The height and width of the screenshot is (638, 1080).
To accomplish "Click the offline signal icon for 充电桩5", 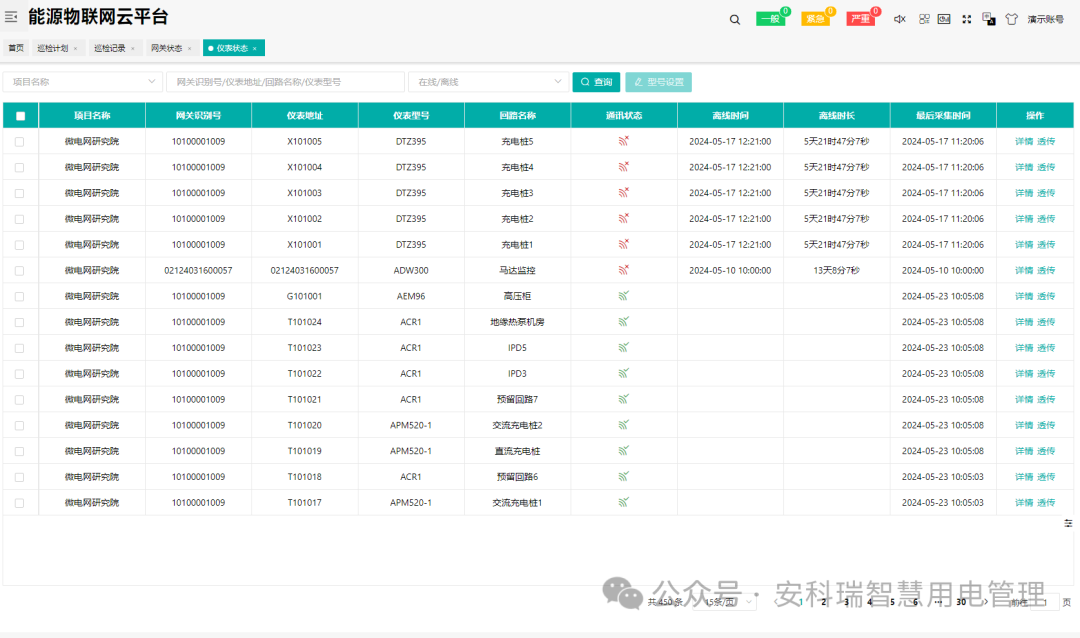I will coord(623,141).
